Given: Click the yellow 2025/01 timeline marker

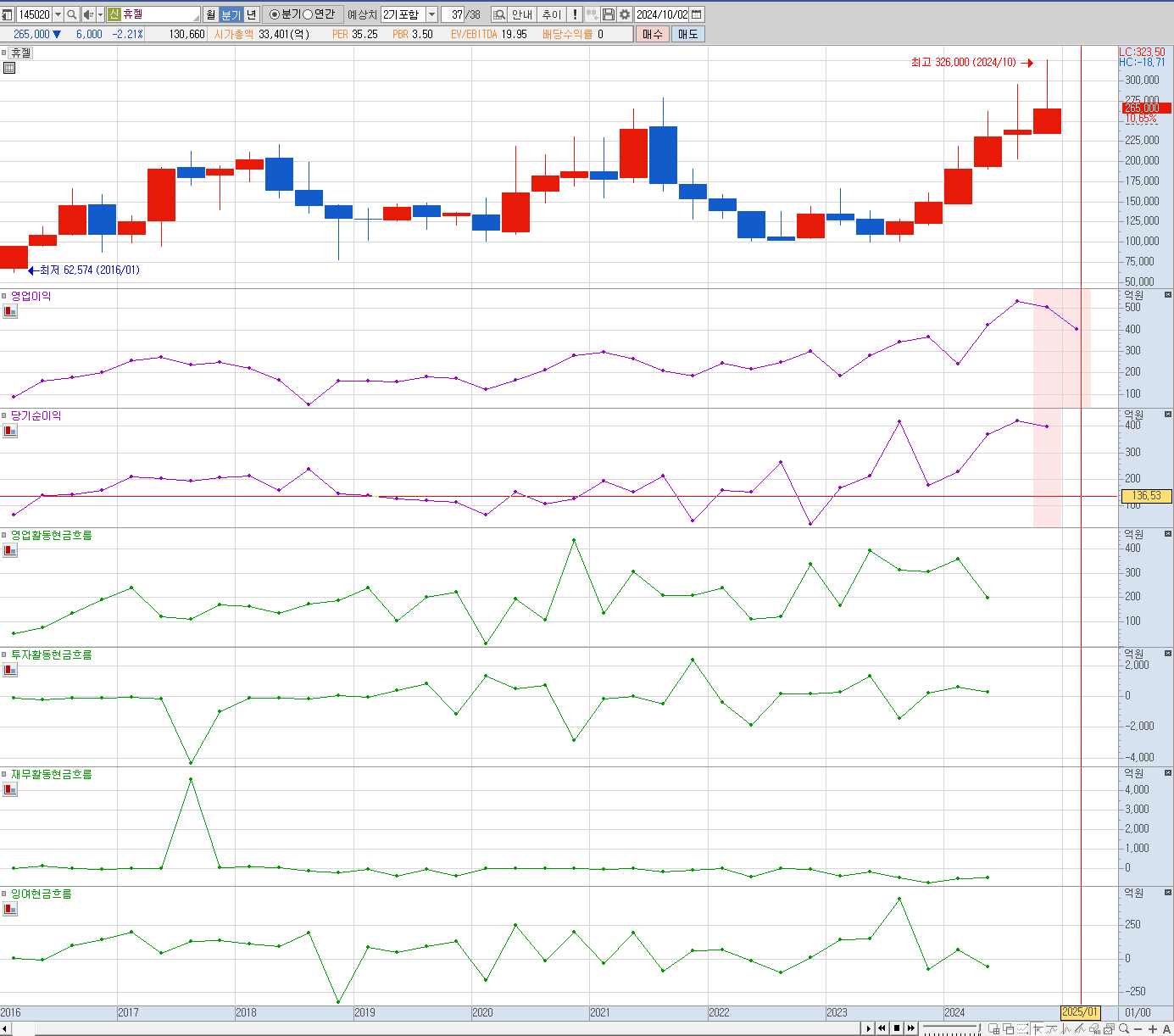Looking at the screenshot, I should coord(1081,1012).
